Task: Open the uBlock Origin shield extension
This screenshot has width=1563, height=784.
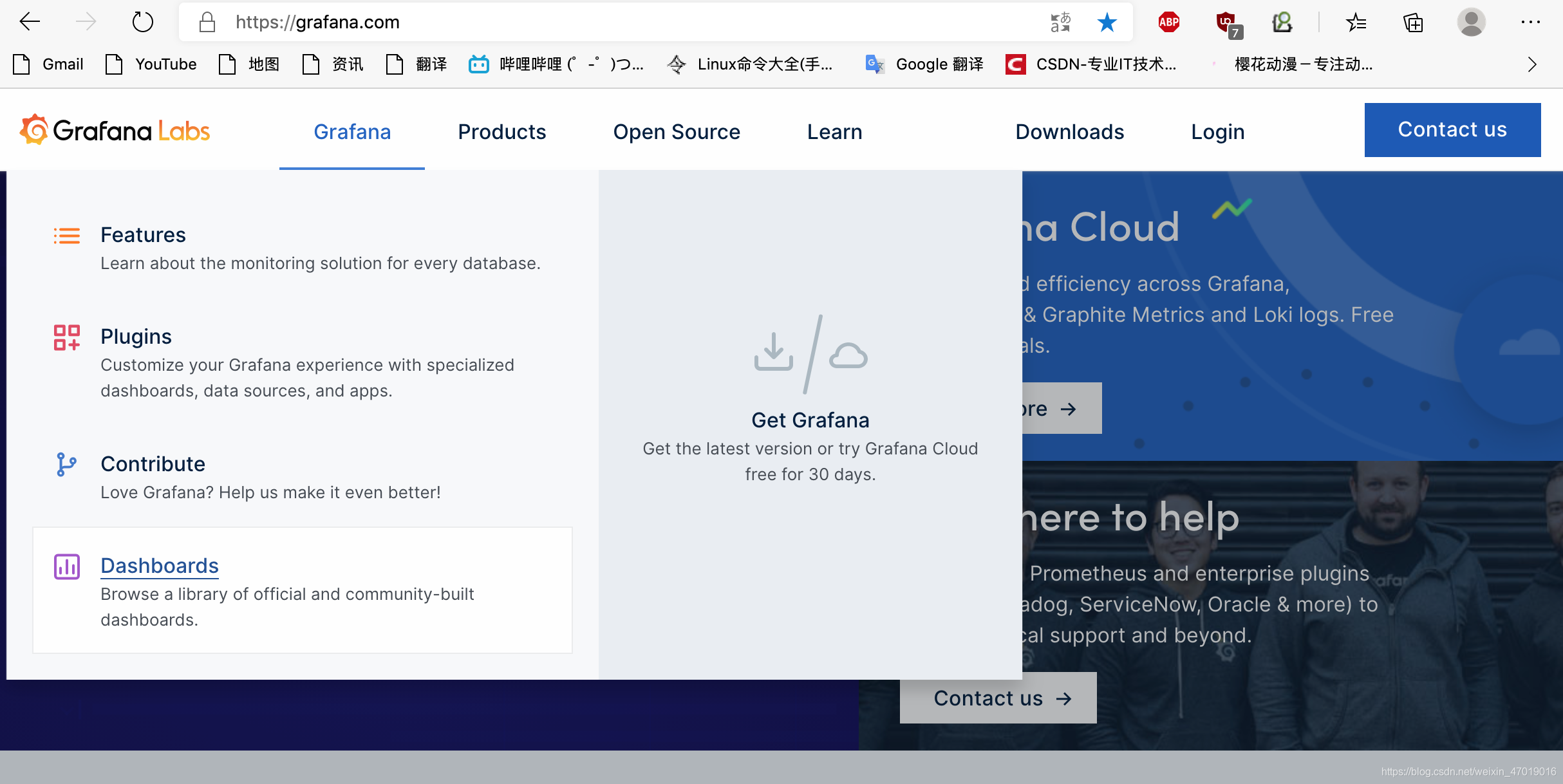Action: pos(1228,23)
